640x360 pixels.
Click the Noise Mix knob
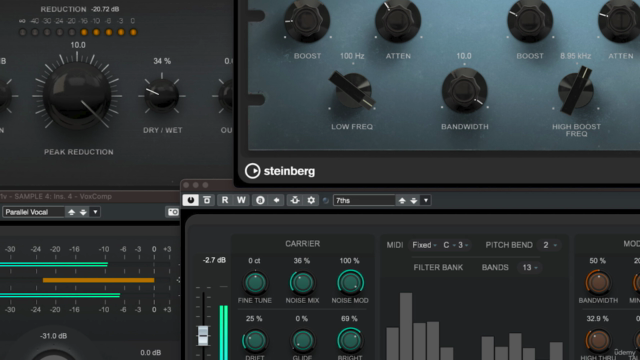[x=302, y=282]
